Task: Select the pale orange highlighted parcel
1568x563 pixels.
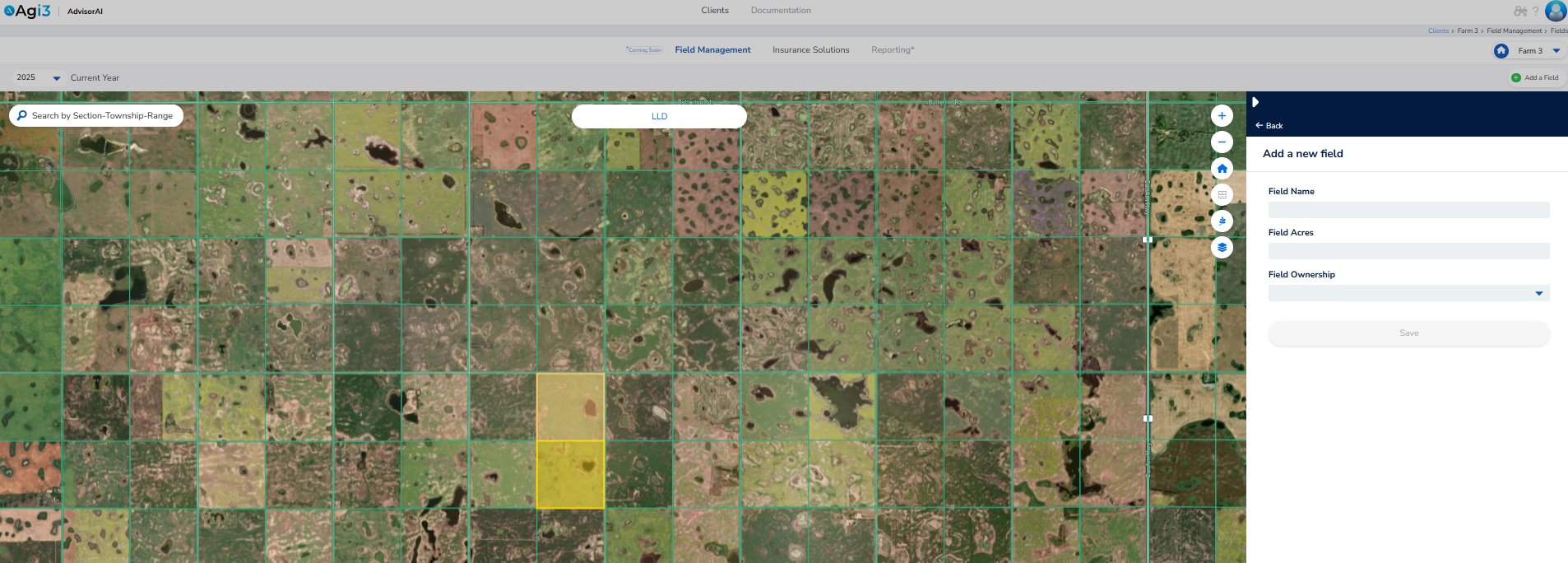Action: tap(570, 407)
